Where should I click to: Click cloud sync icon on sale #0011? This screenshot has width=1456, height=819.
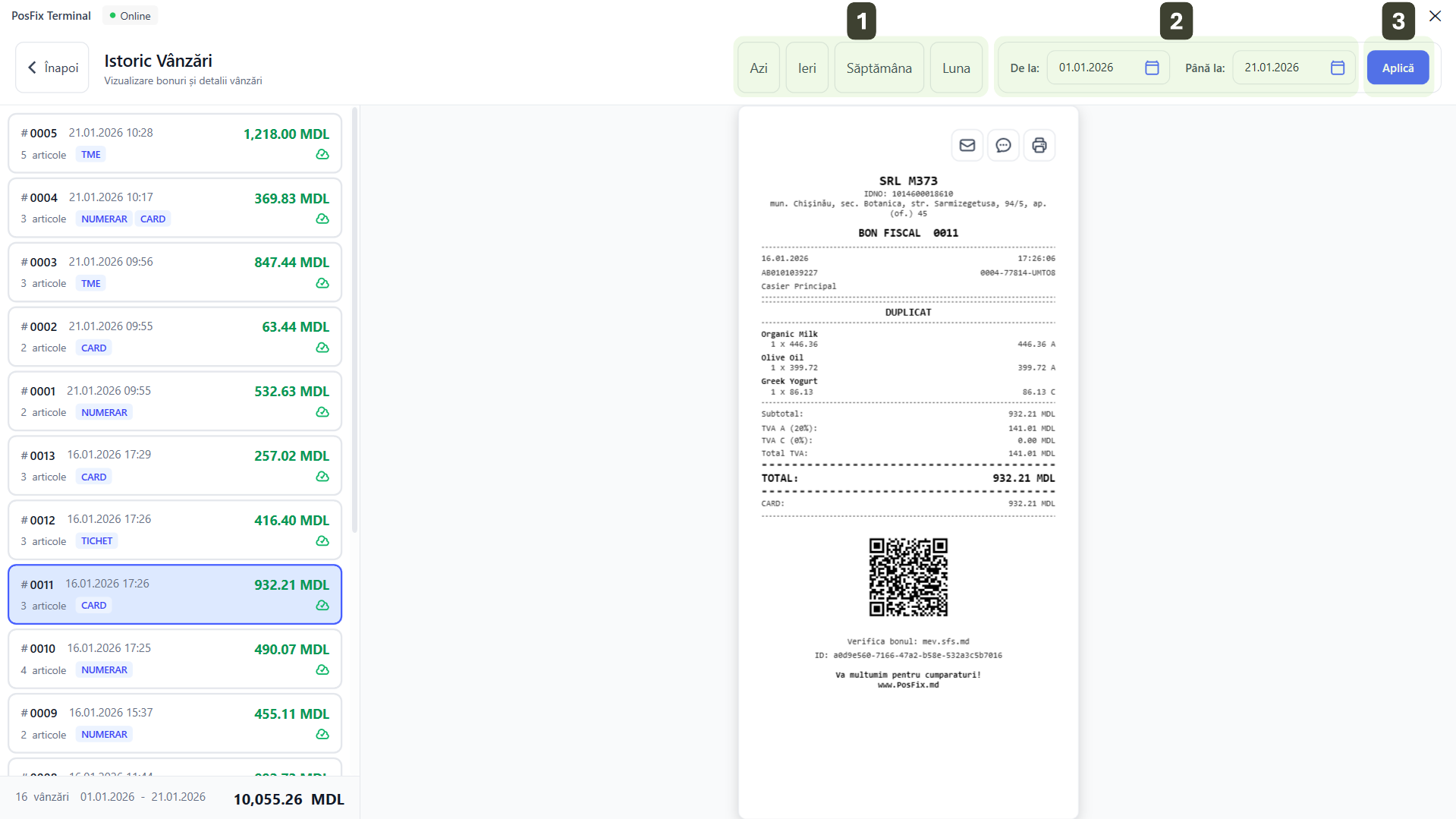click(322, 606)
